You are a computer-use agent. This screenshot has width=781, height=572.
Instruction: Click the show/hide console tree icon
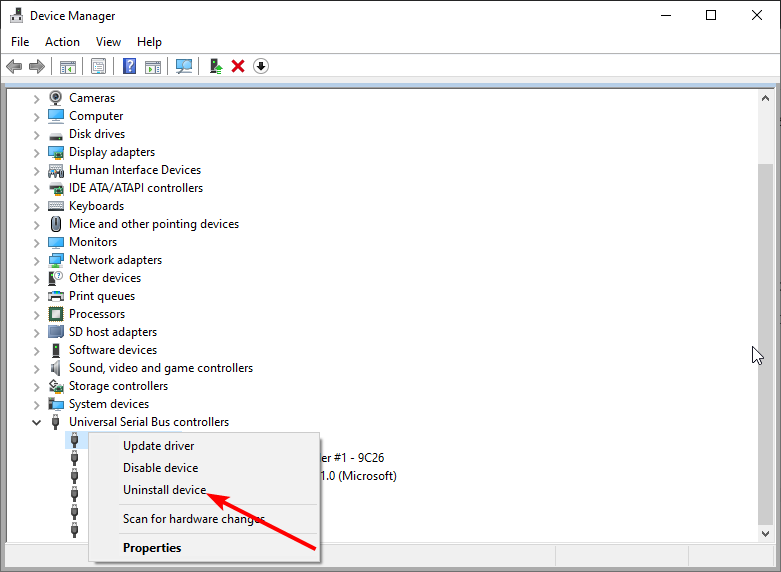[x=68, y=66]
